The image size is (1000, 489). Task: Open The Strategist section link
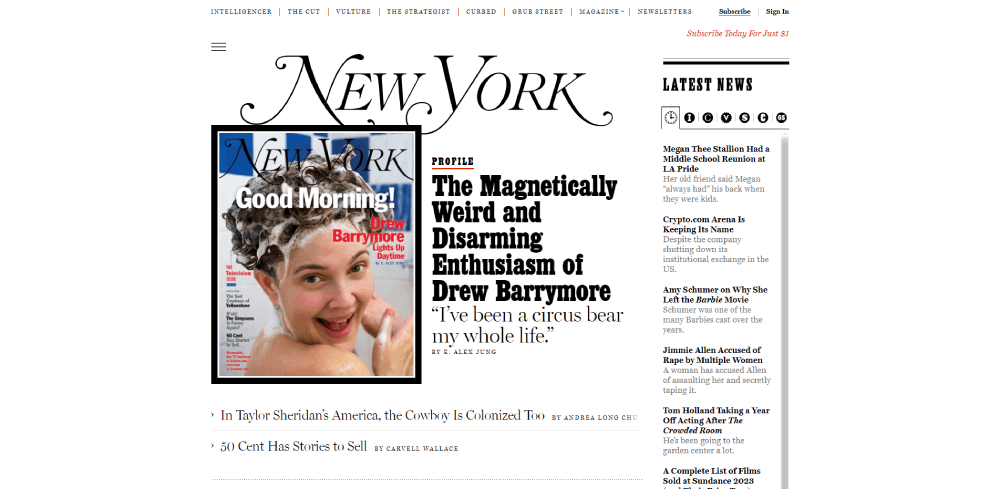418,11
